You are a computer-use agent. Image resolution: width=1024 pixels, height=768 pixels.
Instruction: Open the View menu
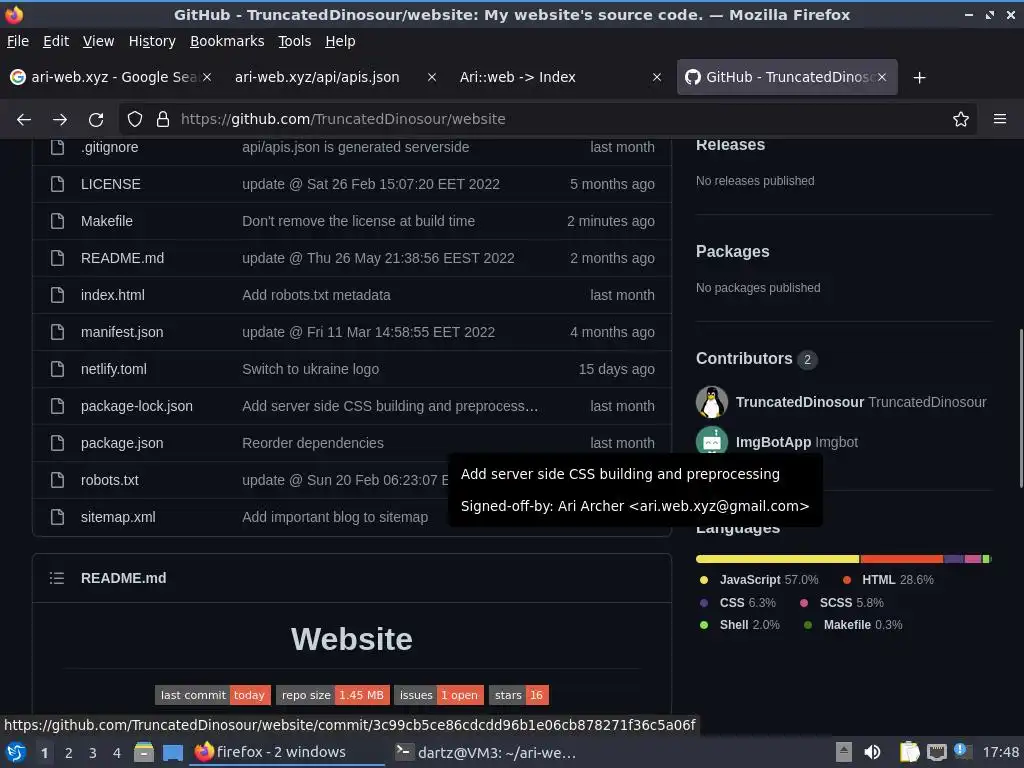99,41
